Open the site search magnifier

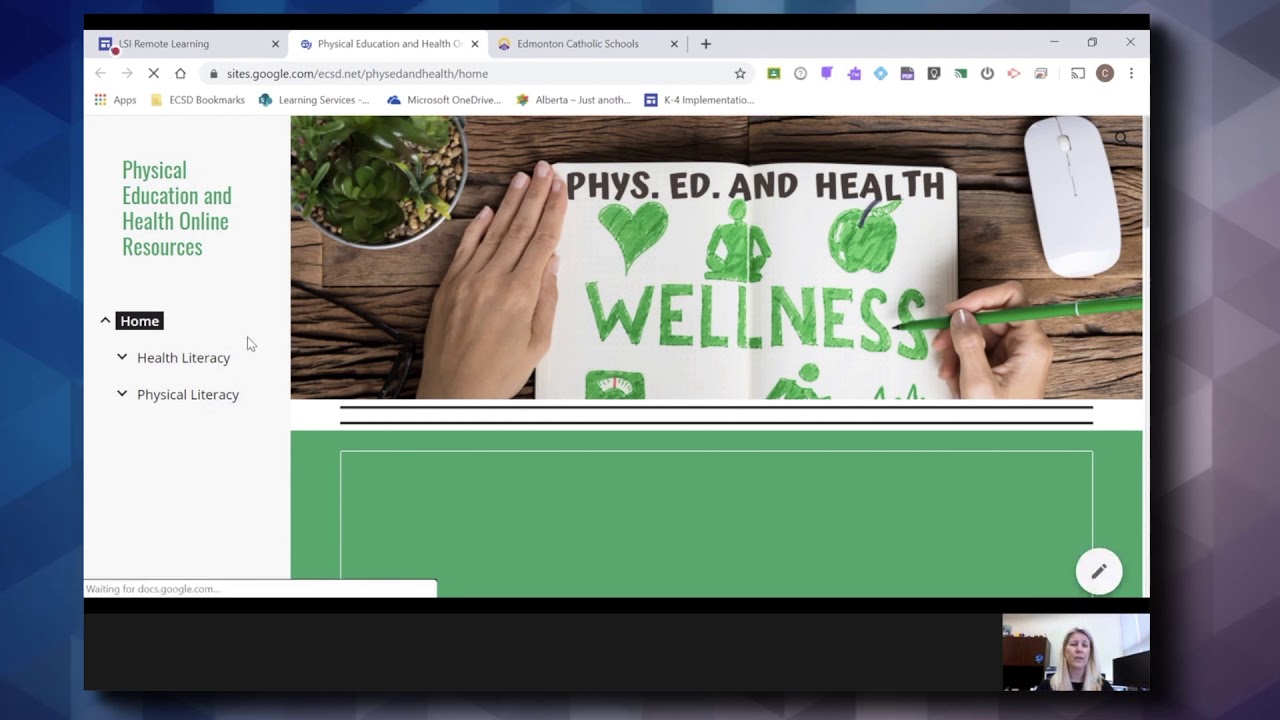(x=1121, y=138)
